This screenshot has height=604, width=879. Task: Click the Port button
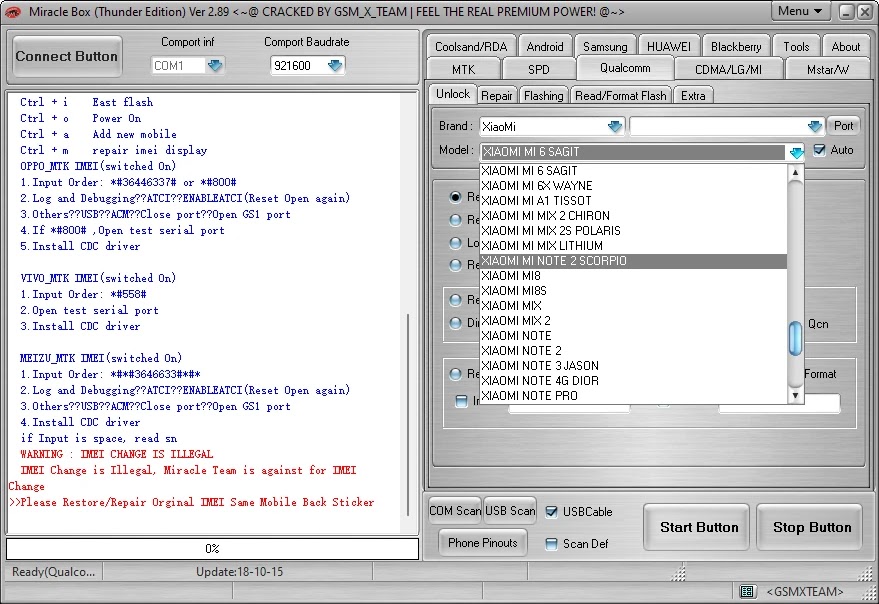843,126
